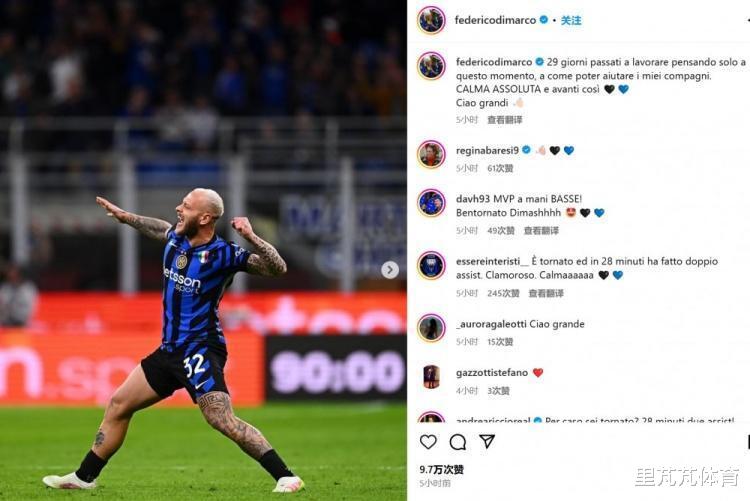Show 245 likes on essereinteristi__ comment

coord(503,293)
